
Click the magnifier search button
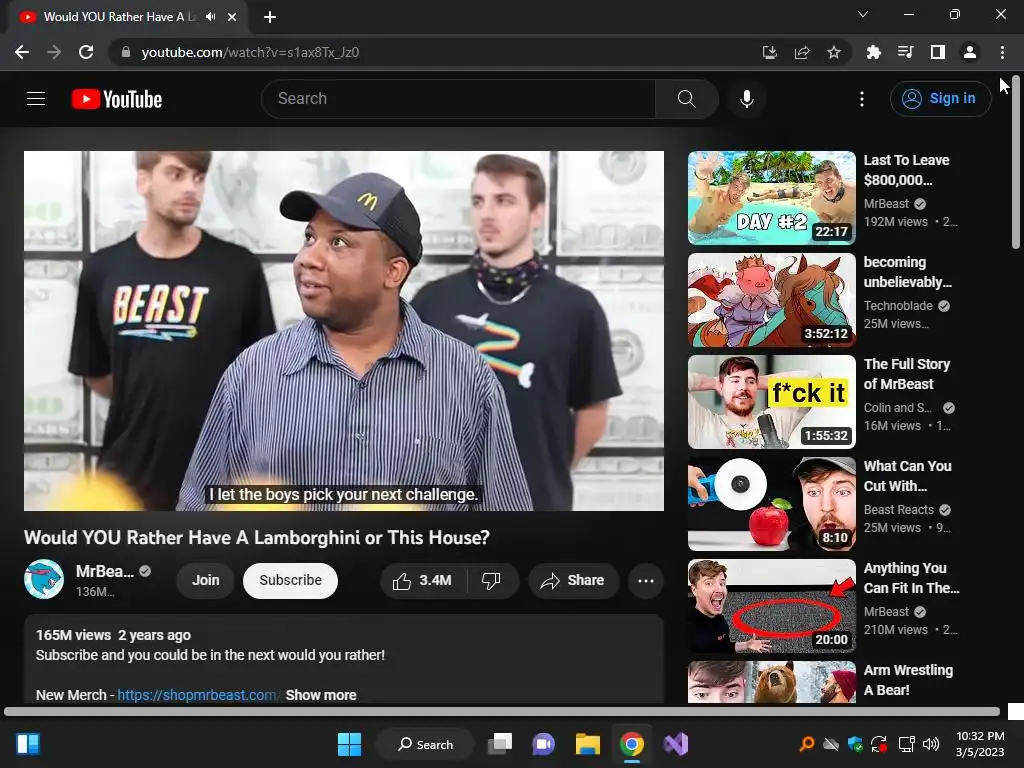pos(686,99)
